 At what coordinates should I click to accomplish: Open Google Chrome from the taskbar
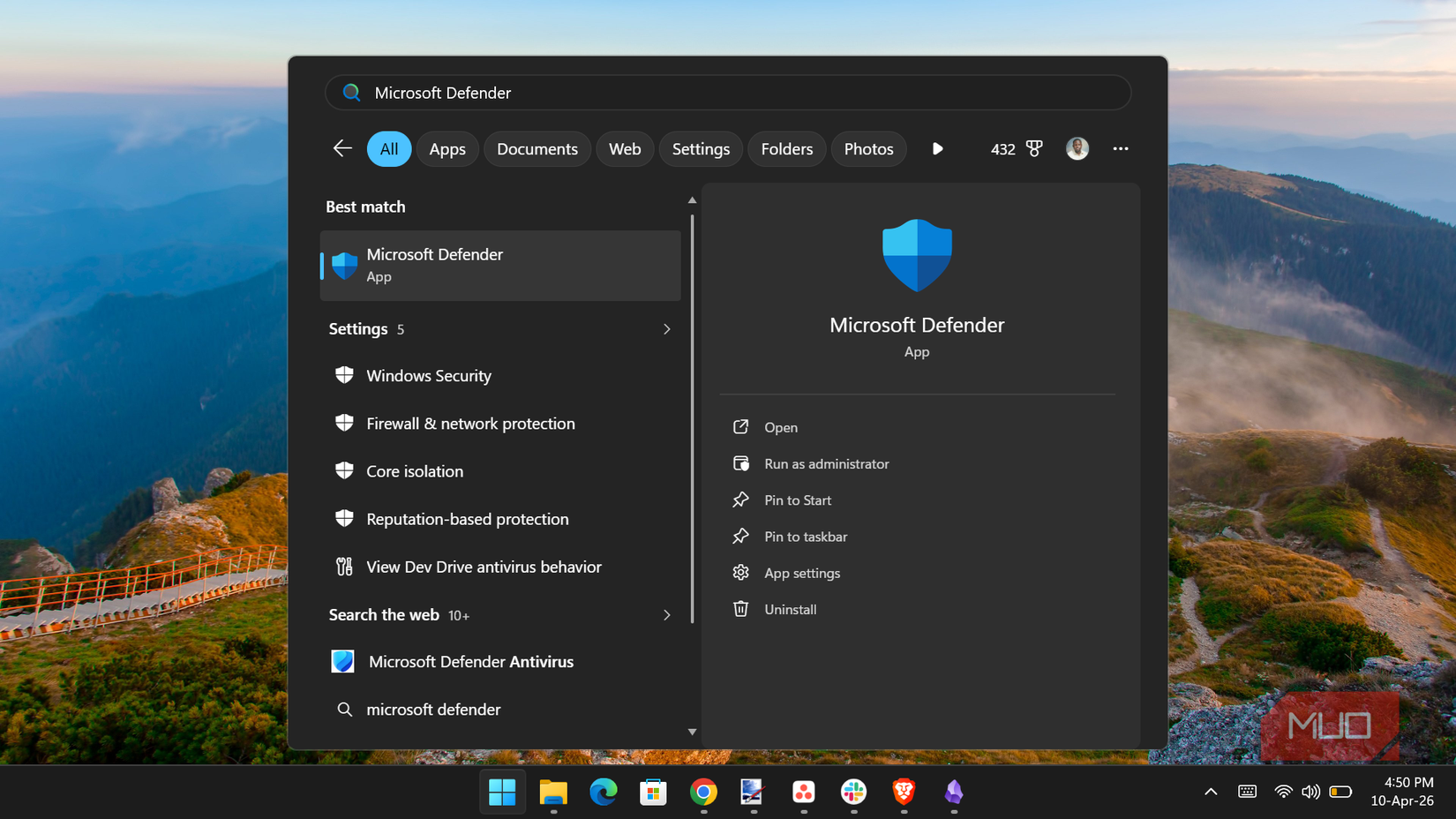[x=703, y=793]
